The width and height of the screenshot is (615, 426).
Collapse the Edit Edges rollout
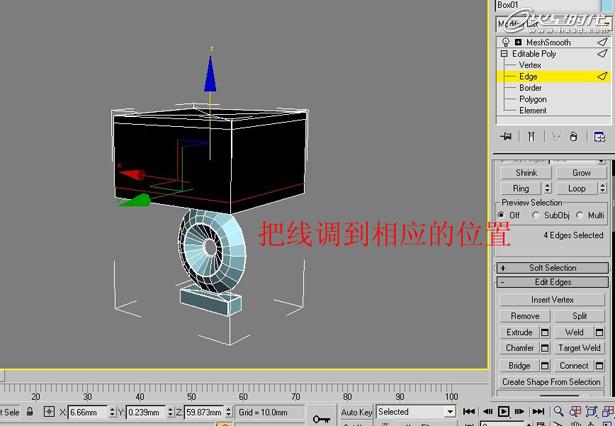552,283
